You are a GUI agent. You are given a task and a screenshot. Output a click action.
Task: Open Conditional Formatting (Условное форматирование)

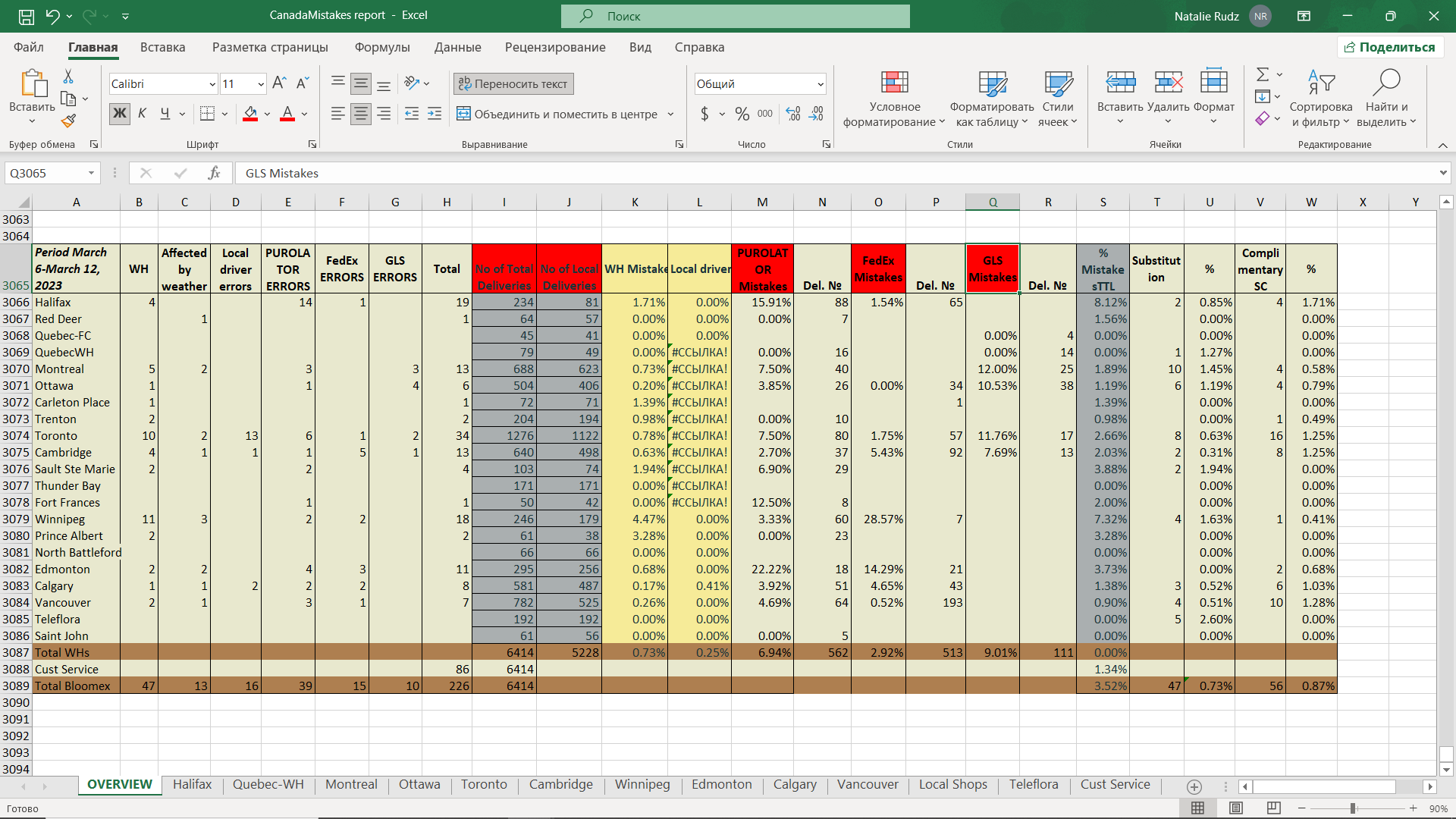(894, 99)
